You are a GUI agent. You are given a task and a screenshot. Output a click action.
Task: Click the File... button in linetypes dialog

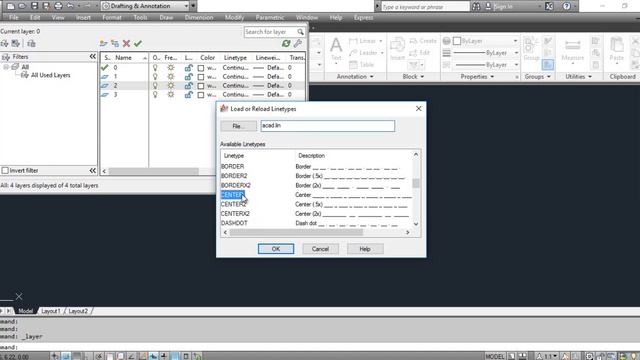click(238, 126)
